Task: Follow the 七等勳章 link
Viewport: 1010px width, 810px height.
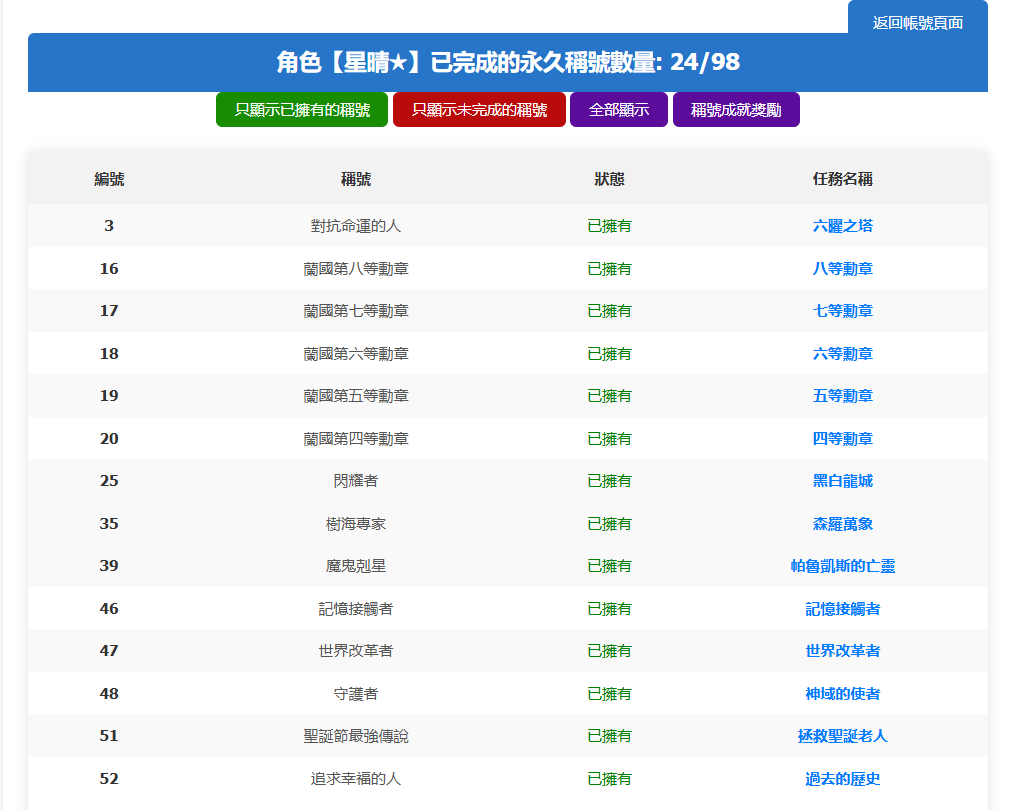Action: [x=843, y=311]
